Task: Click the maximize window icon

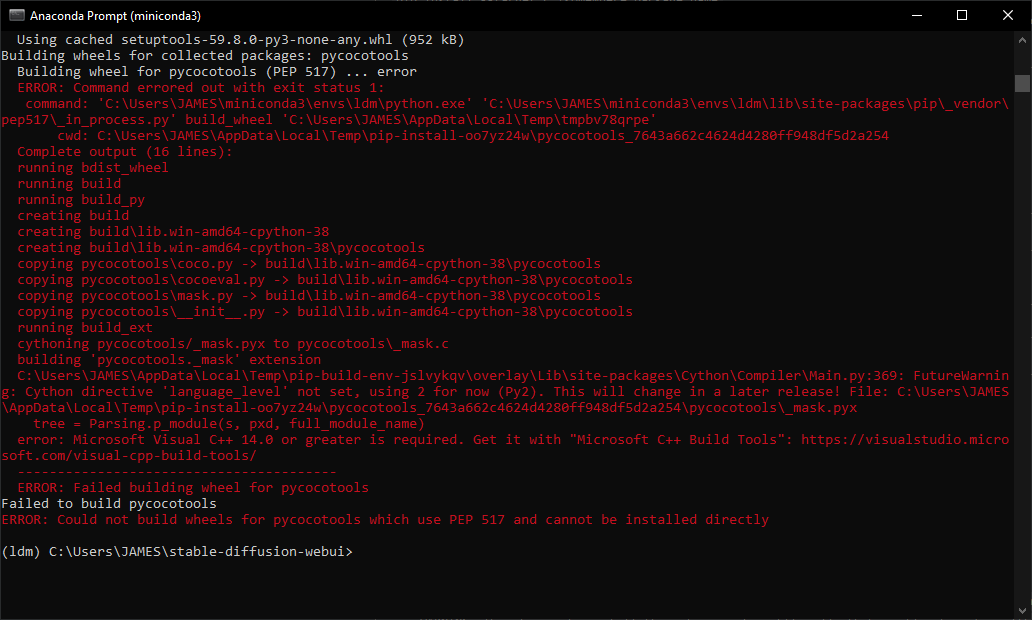Action: [x=962, y=15]
